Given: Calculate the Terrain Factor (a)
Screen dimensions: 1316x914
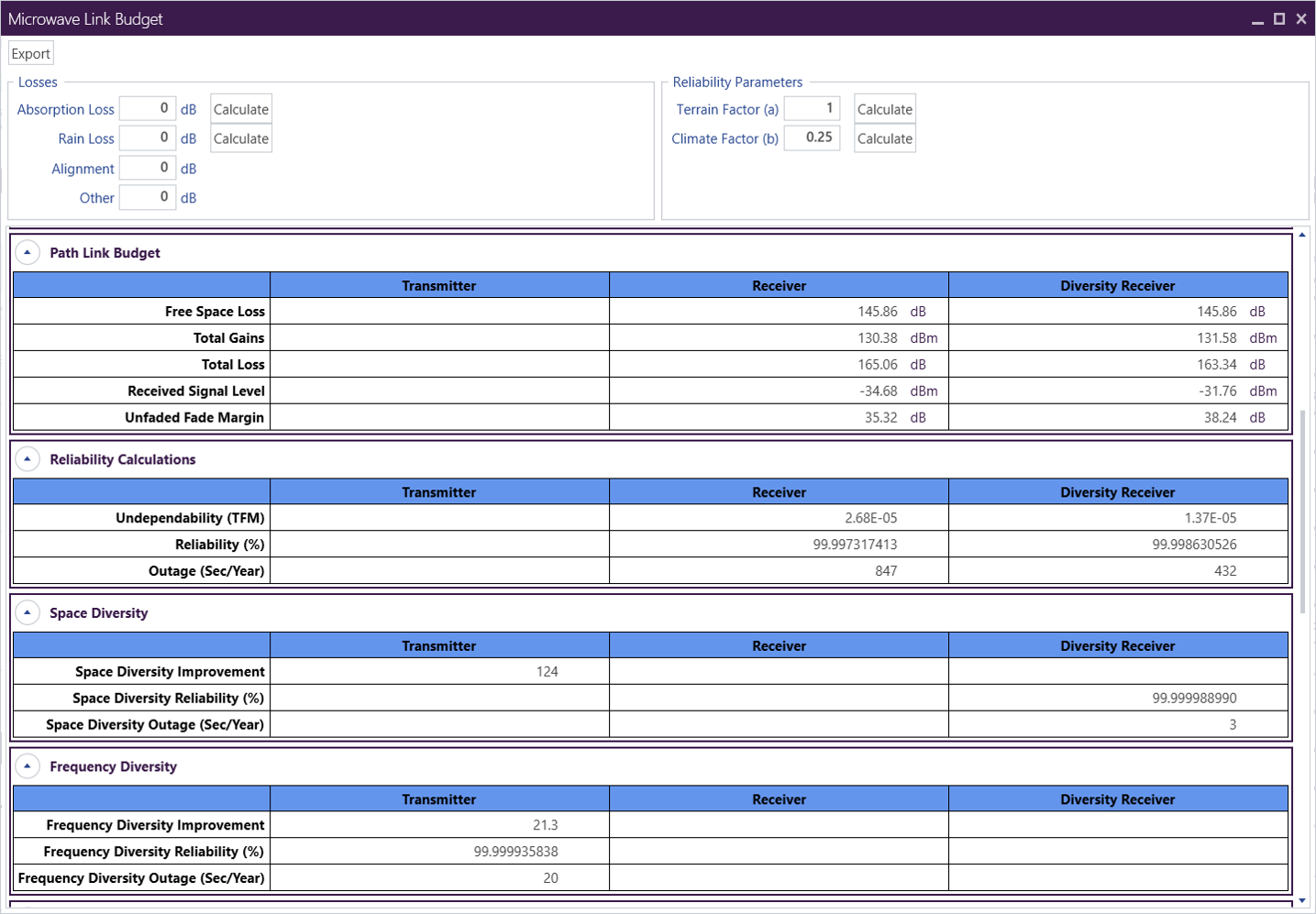Looking at the screenshot, I should pos(884,109).
